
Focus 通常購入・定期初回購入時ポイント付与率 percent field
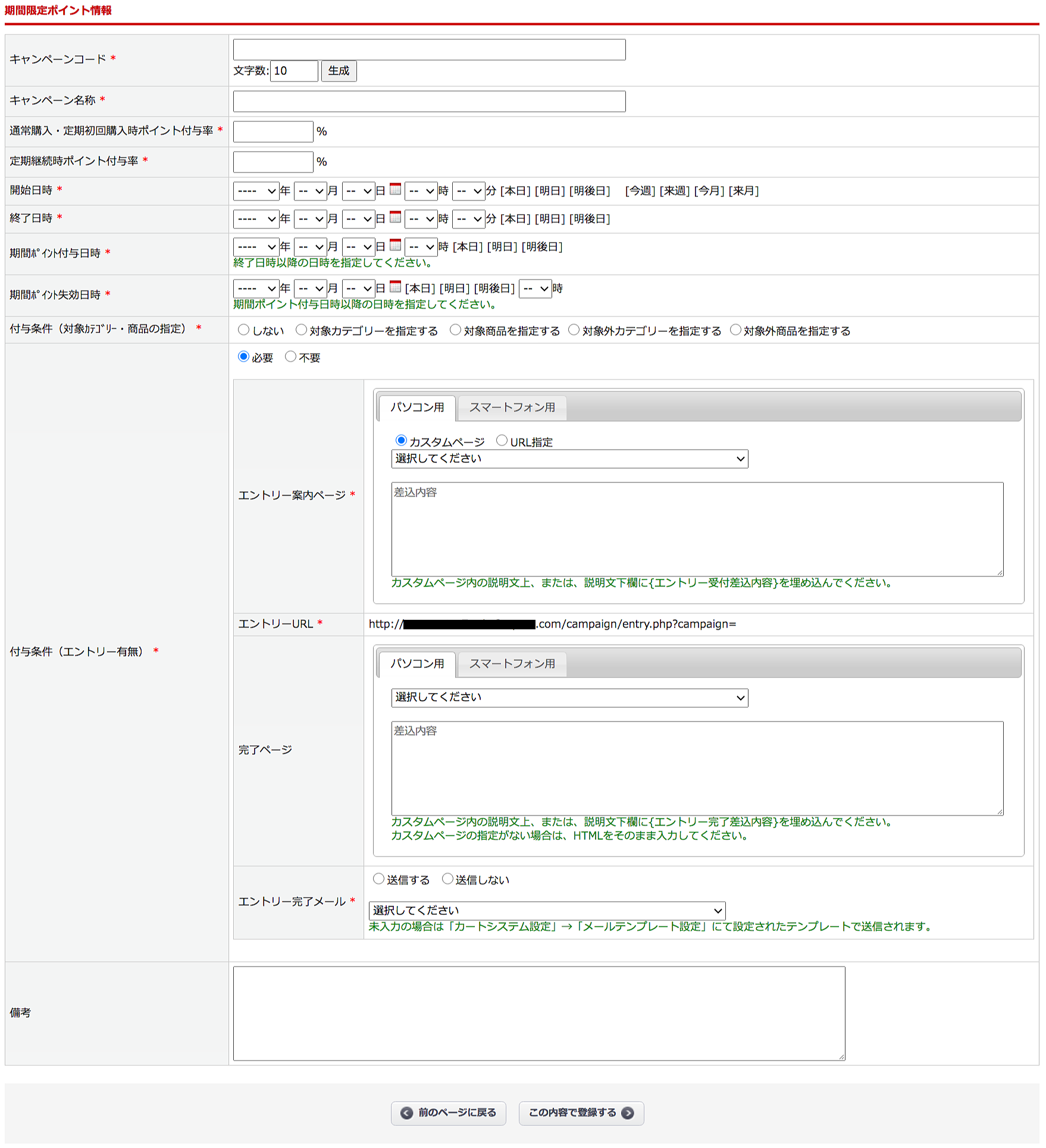273,131
